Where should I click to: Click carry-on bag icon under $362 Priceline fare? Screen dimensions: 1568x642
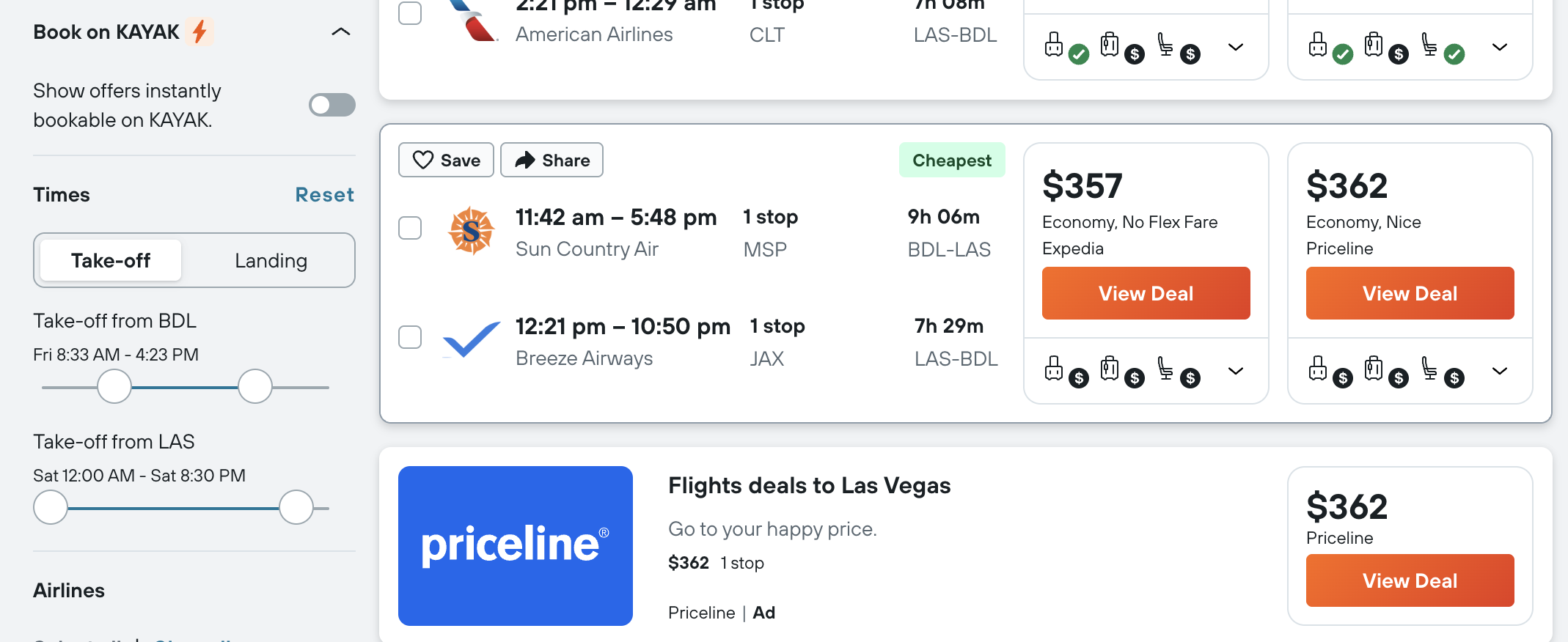[x=1374, y=368]
